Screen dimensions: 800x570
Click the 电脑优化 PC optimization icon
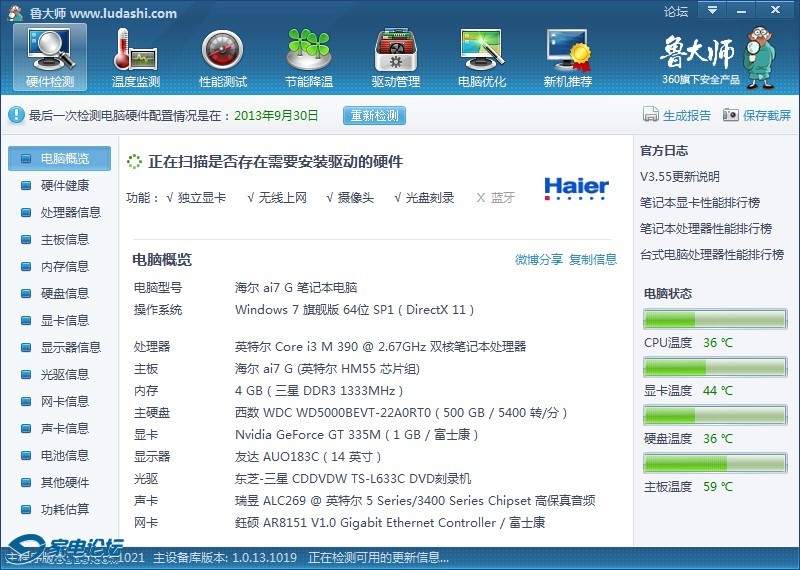tap(481, 56)
